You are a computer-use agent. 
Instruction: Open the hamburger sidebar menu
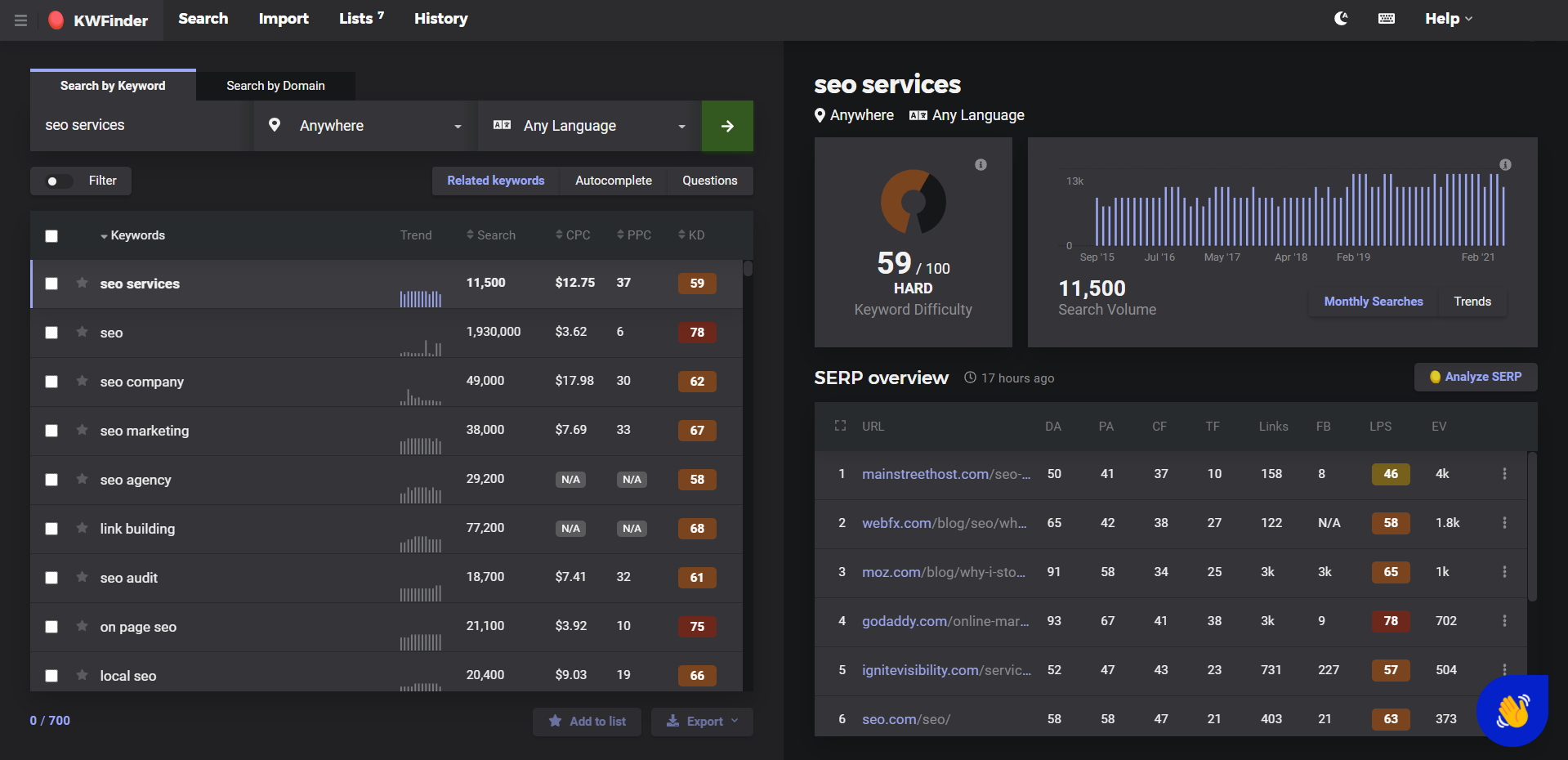20,20
